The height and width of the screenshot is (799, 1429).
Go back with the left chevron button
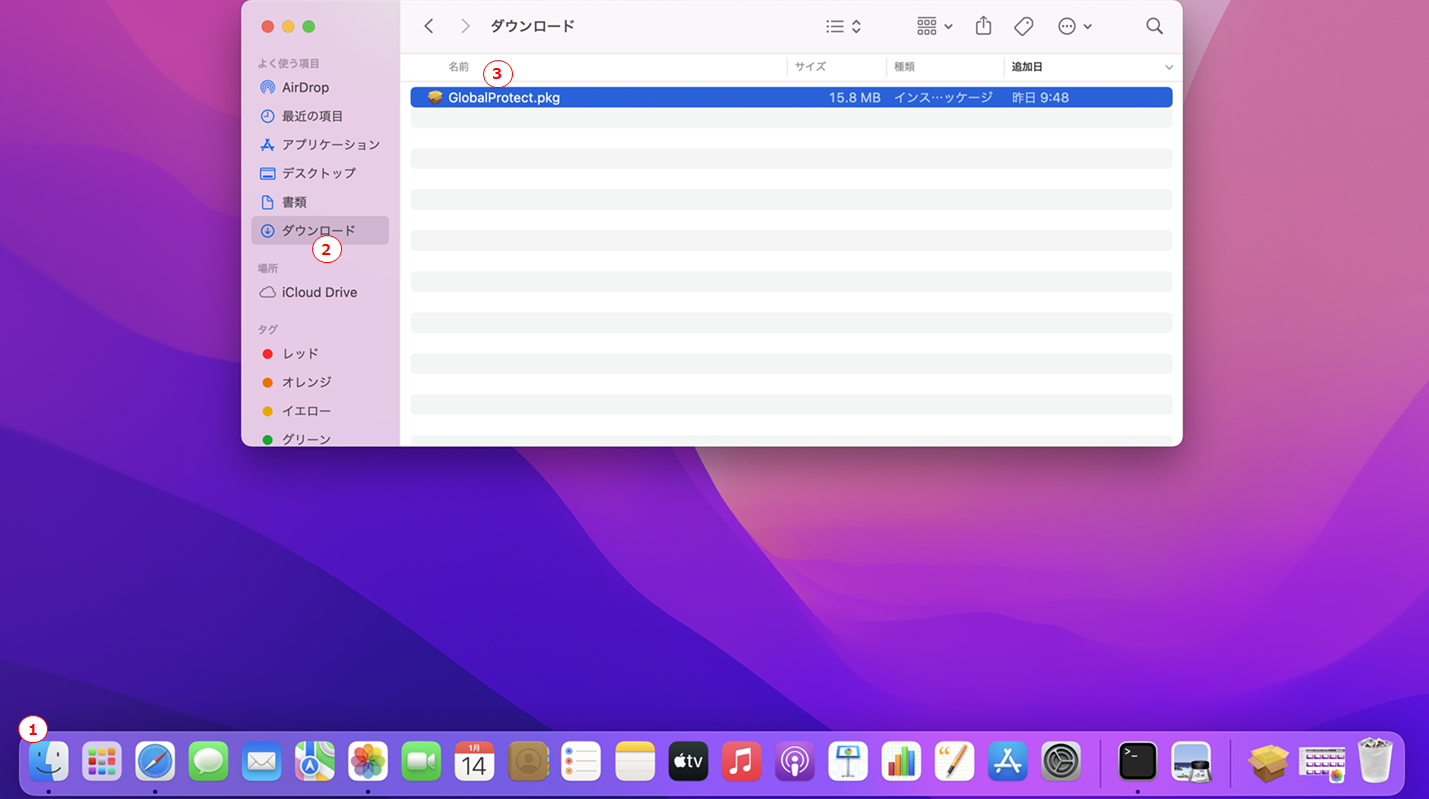[x=429, y=26]
